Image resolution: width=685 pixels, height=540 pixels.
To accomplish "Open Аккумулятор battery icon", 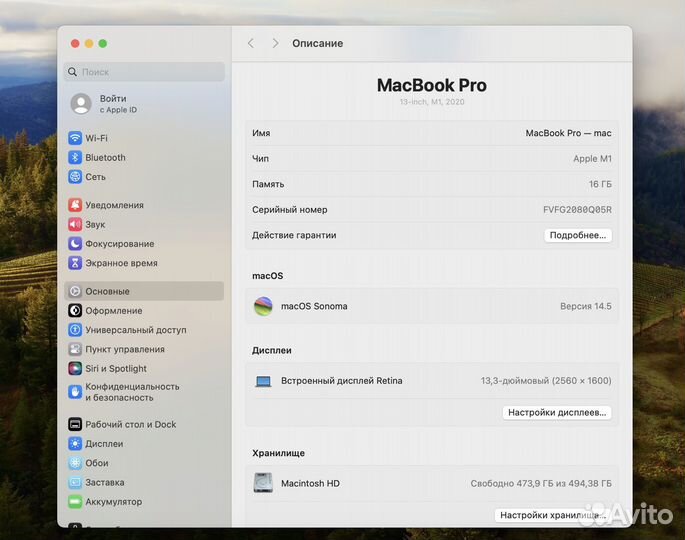I will pos(75,502).
